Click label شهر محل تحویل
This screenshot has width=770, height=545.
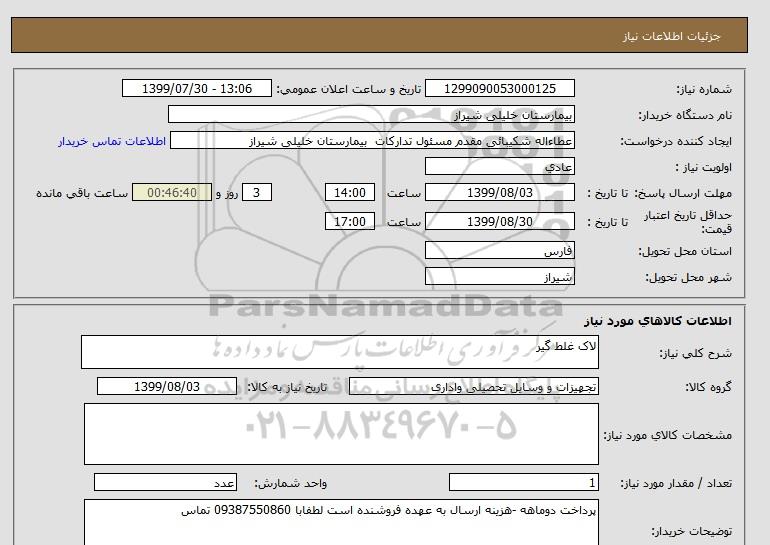(688, 277)
